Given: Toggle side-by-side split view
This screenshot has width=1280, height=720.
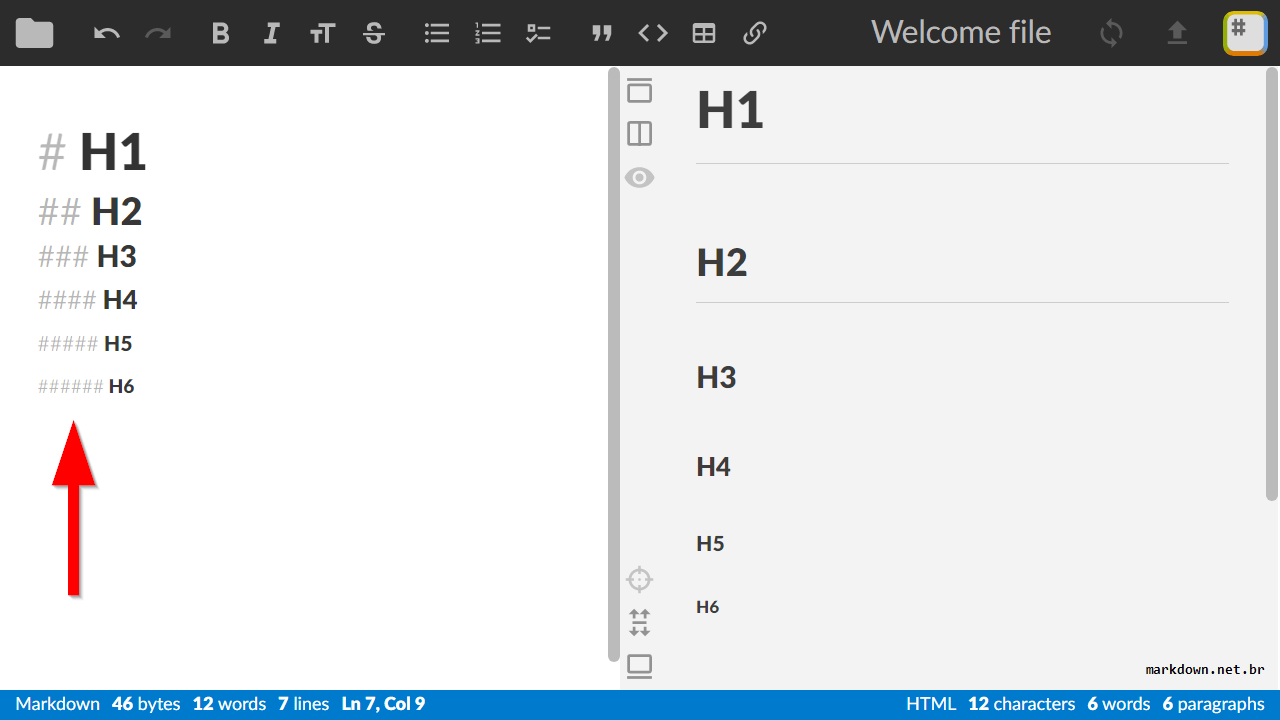Looking at the screenshot, I should 639,134.
